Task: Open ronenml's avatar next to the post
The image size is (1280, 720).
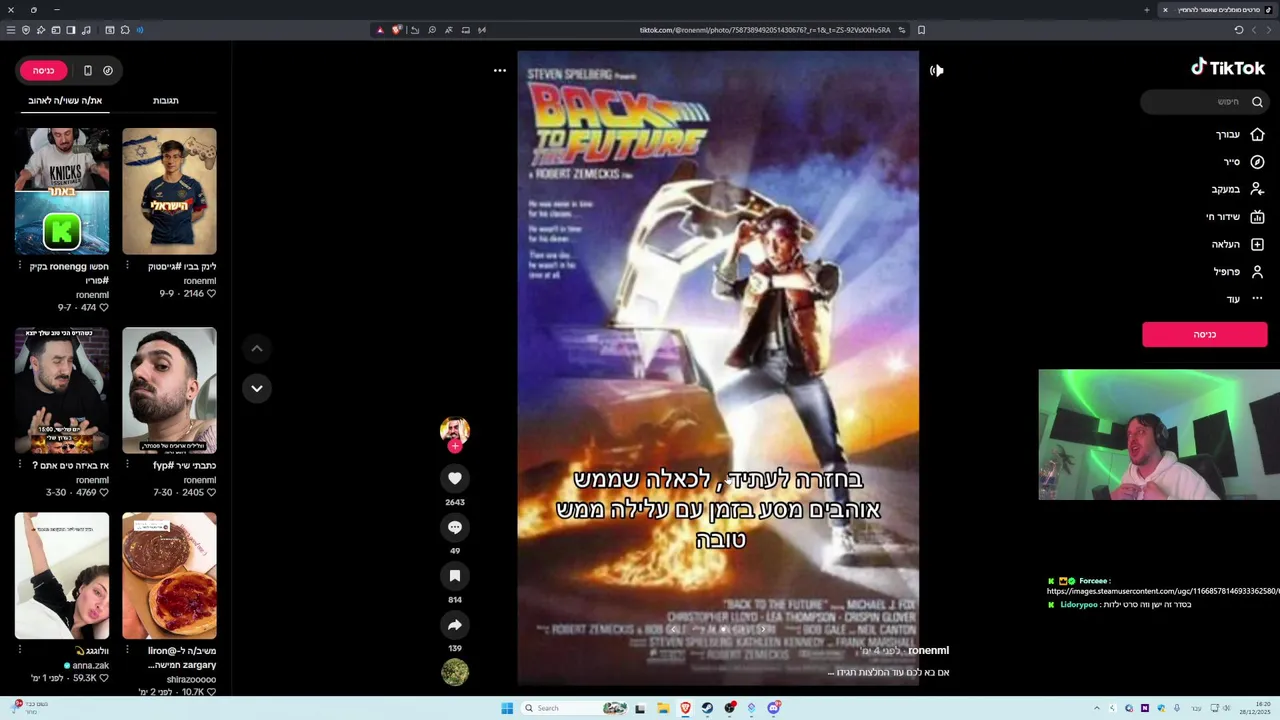Action: coord(455,430)
